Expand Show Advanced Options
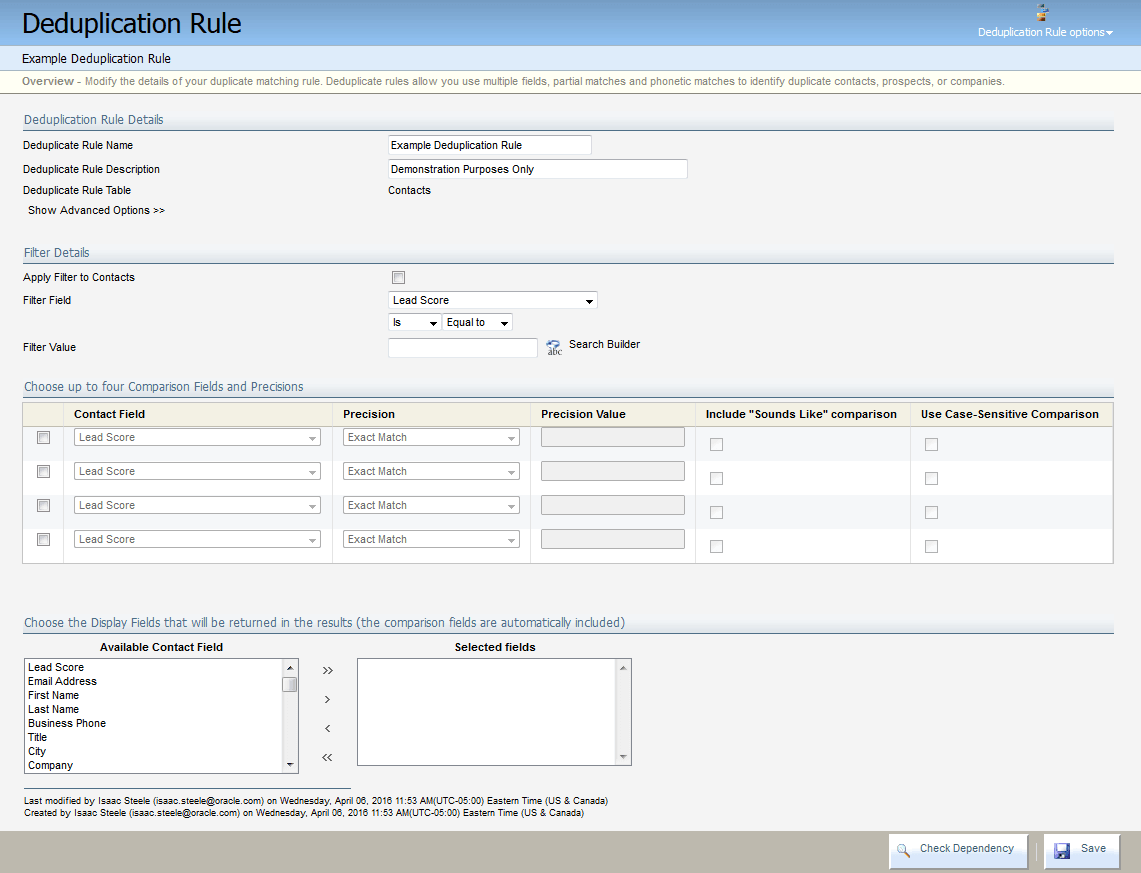The height and width of the screenshot is (873, 1141). coord(95,210)
